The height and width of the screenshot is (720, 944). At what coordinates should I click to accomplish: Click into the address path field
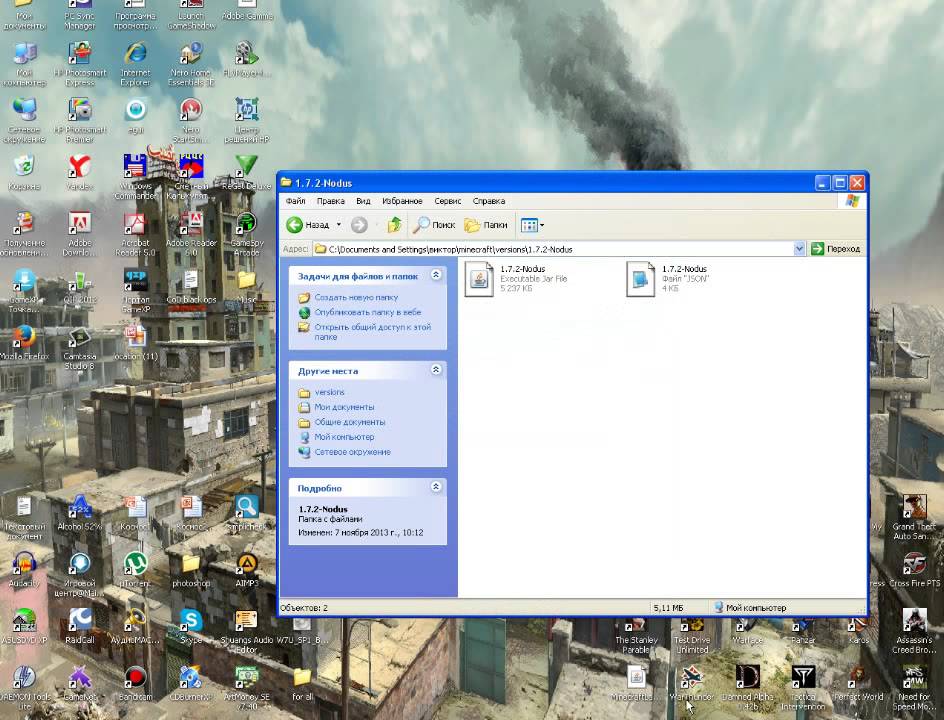point(554,249)
